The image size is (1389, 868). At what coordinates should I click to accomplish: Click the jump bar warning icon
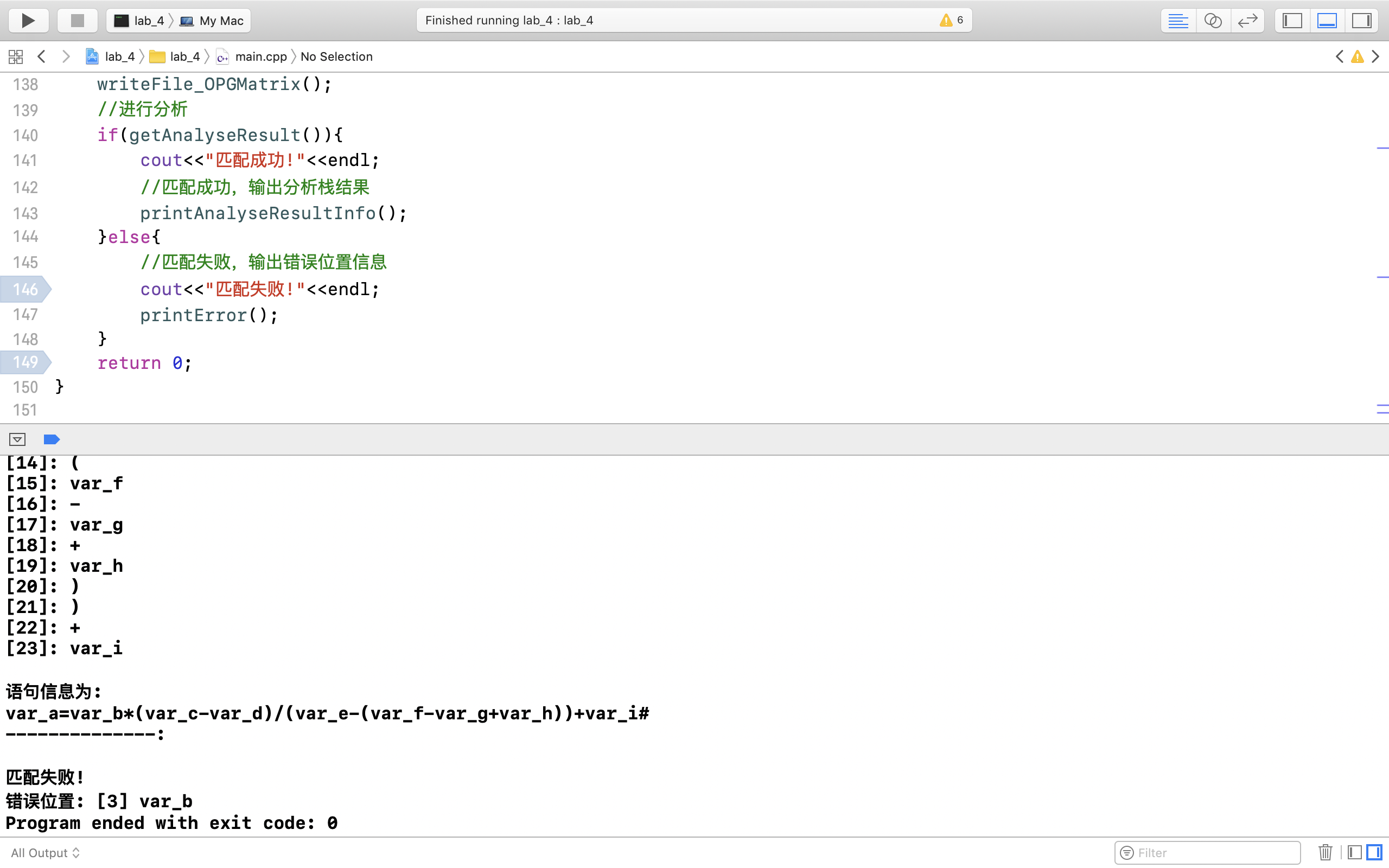coord(1358,56)
